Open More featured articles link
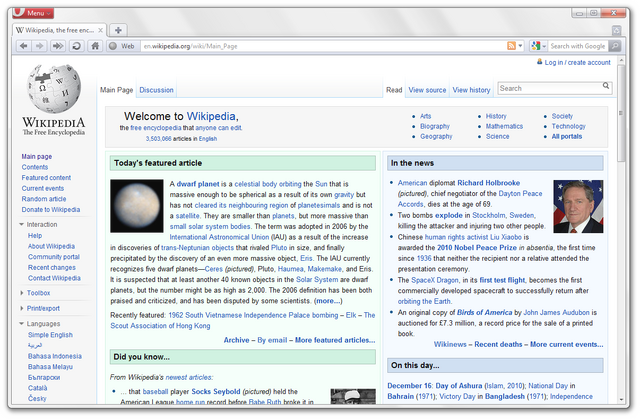The width and height of the screenshot is (640, 419). click(335, 340)
